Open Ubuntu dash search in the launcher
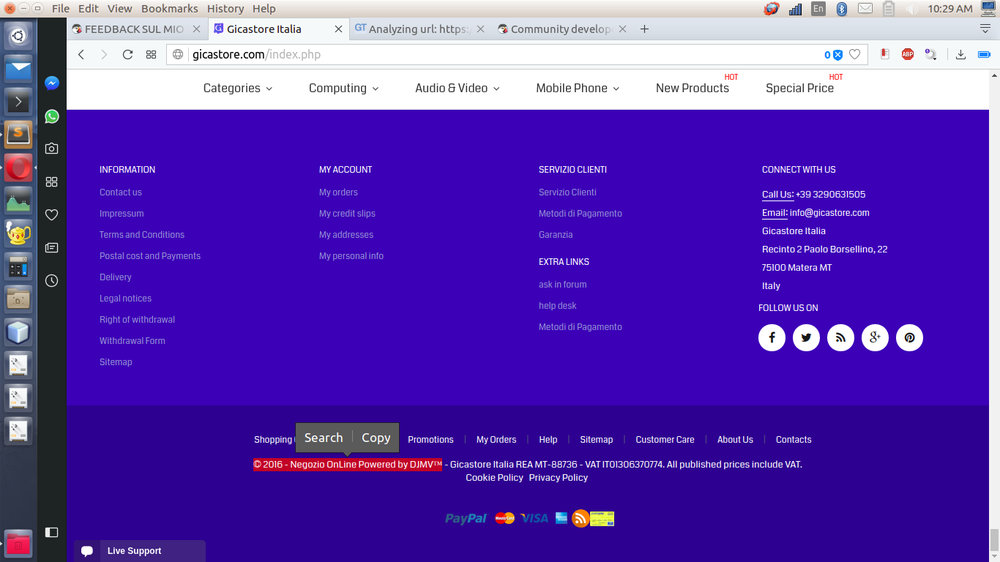The height and width of the screenshot is (562, 1000). (18, 36)
